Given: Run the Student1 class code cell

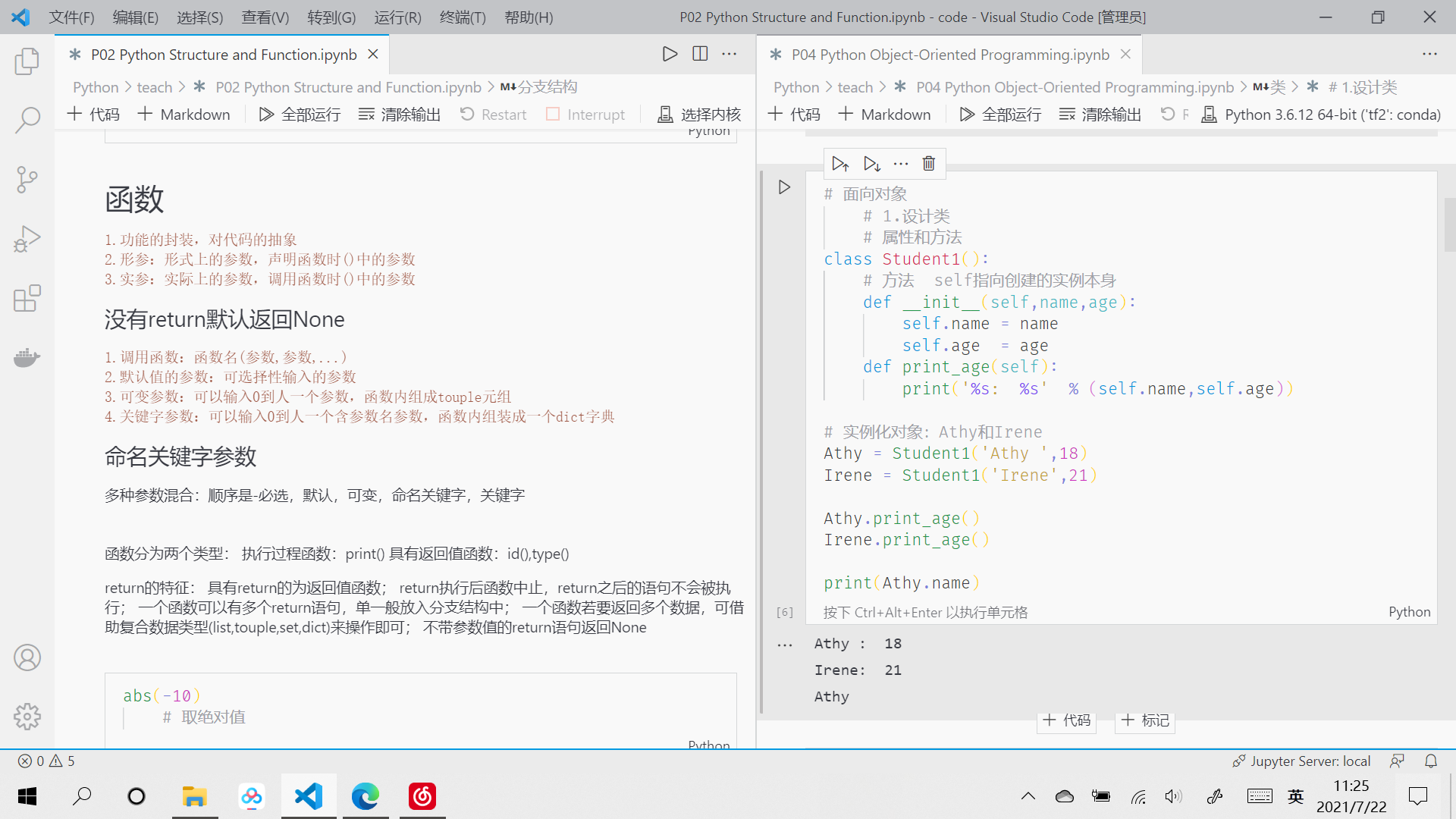Looking at the screenshot, I should 784,187.
